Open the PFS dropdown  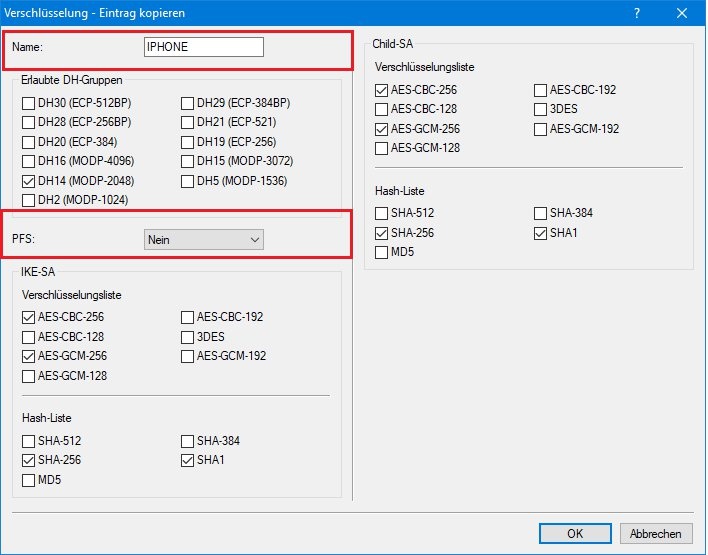pos(204,240)
